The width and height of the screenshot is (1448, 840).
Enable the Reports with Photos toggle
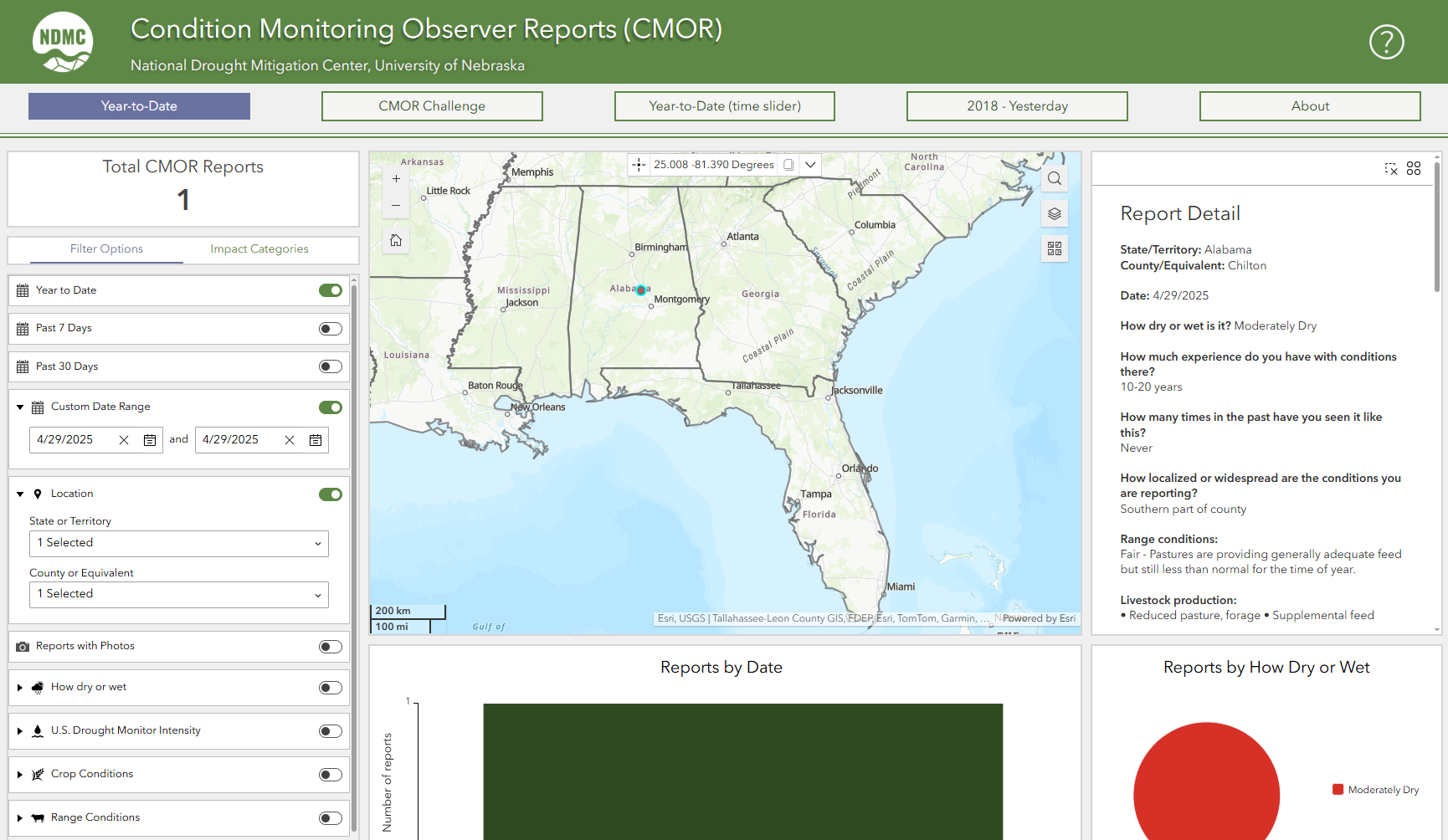(x=331, y=647)
